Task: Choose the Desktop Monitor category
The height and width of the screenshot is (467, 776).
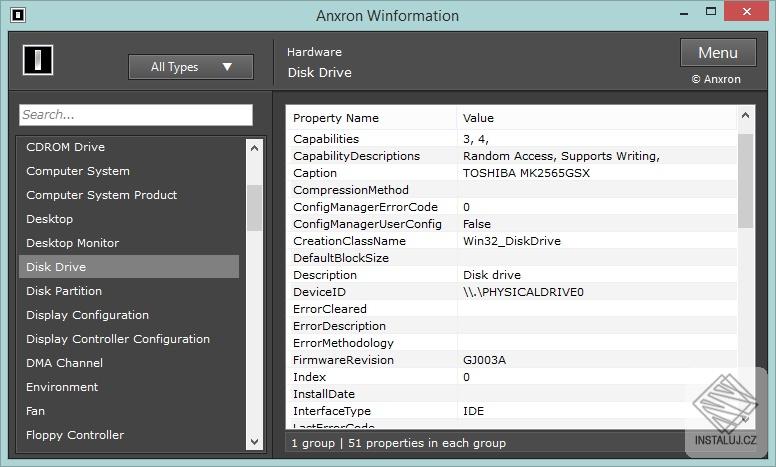Action: pos(73,243)
